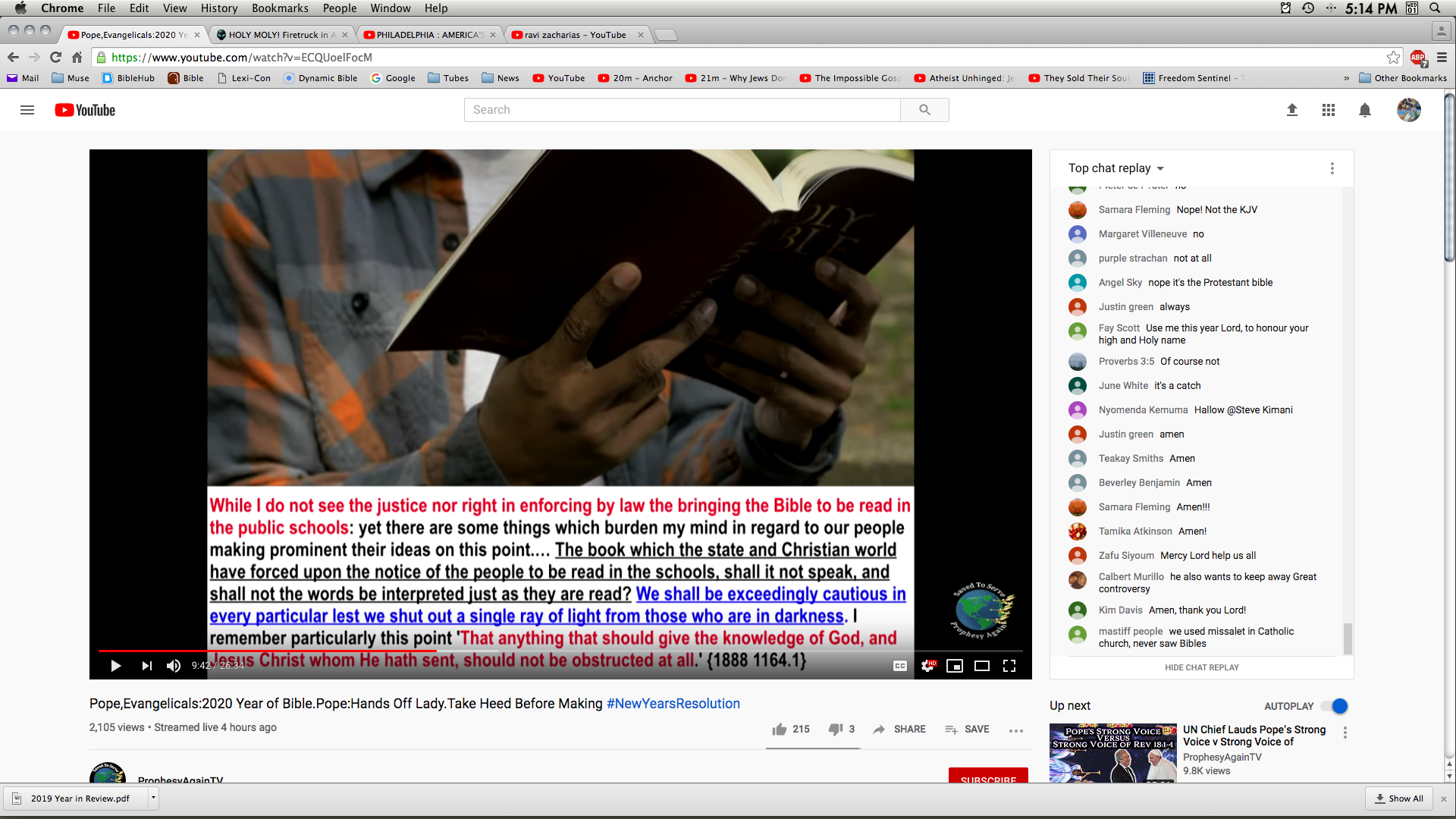Expand Top chat replay dropdown
The width and height of the screenshot is (1456, 819).
(x=1116, y=168)
